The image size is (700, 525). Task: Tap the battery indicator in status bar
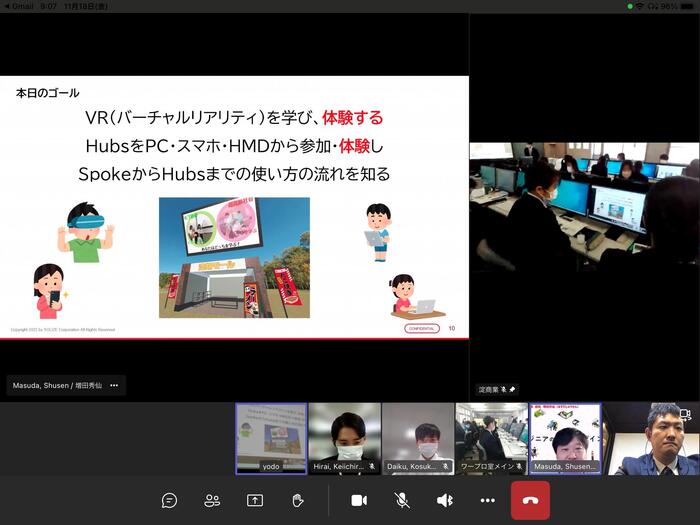pyautogui.click(x=687, y=6)
